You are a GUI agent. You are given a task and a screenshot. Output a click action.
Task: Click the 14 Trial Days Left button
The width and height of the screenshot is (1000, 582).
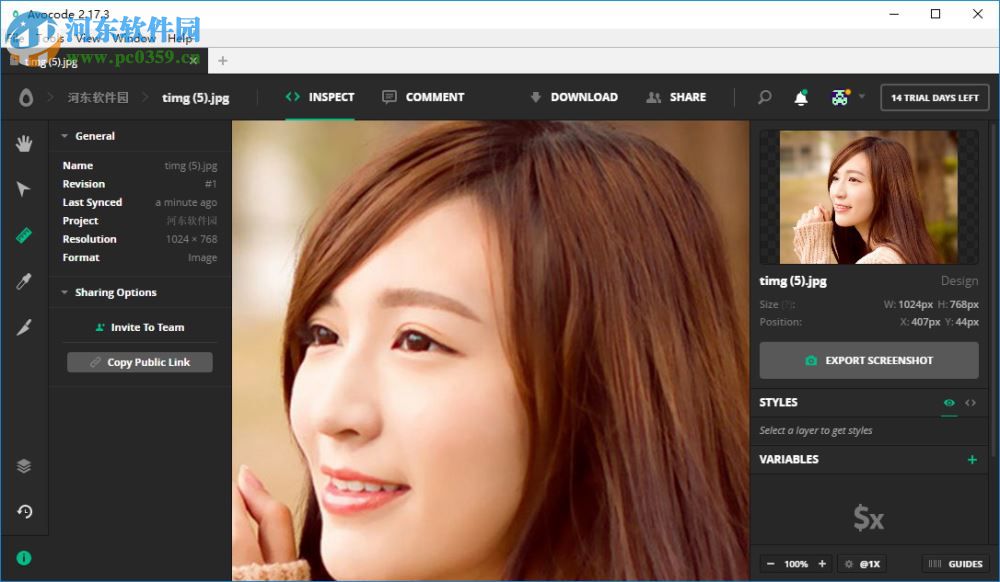click(934, 98)
